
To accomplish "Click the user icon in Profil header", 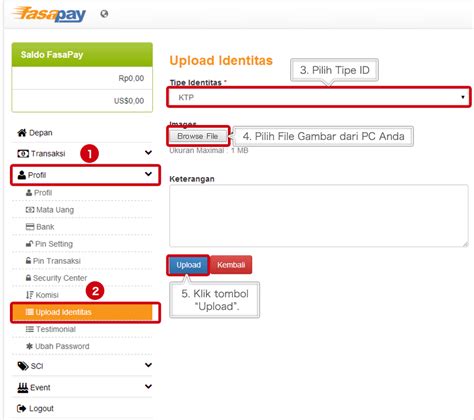I will tap(22, 175).
